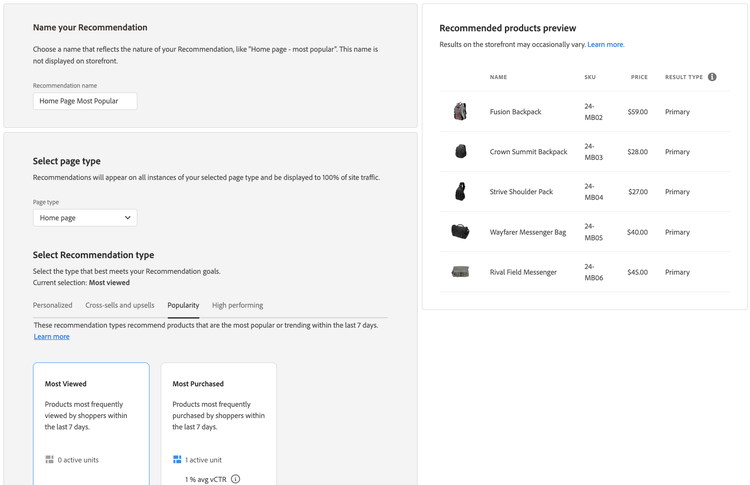Click the Result Type info icon
750x485 pixels.
point(712,77)
